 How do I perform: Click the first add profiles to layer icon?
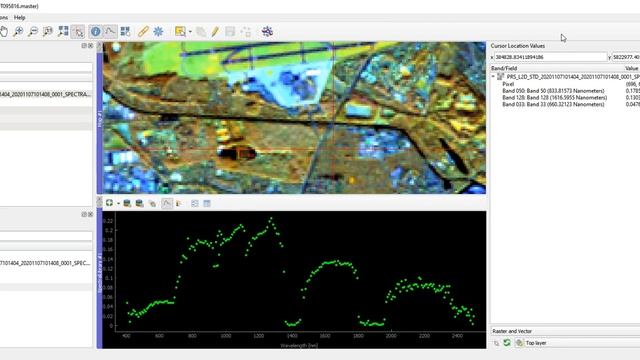point(127,203)
